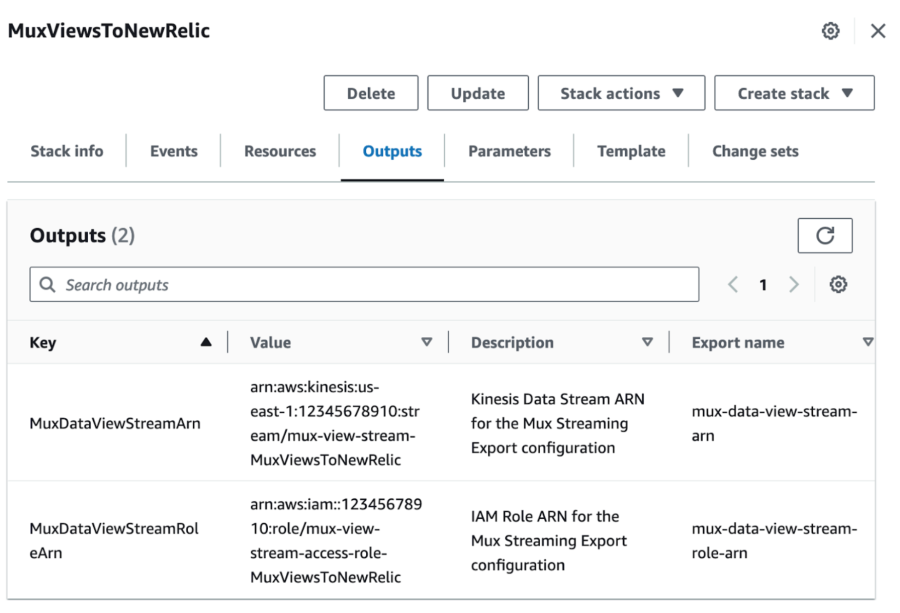900x613 pixels.
Task: Click the Update button
Action: pos(477,93)
